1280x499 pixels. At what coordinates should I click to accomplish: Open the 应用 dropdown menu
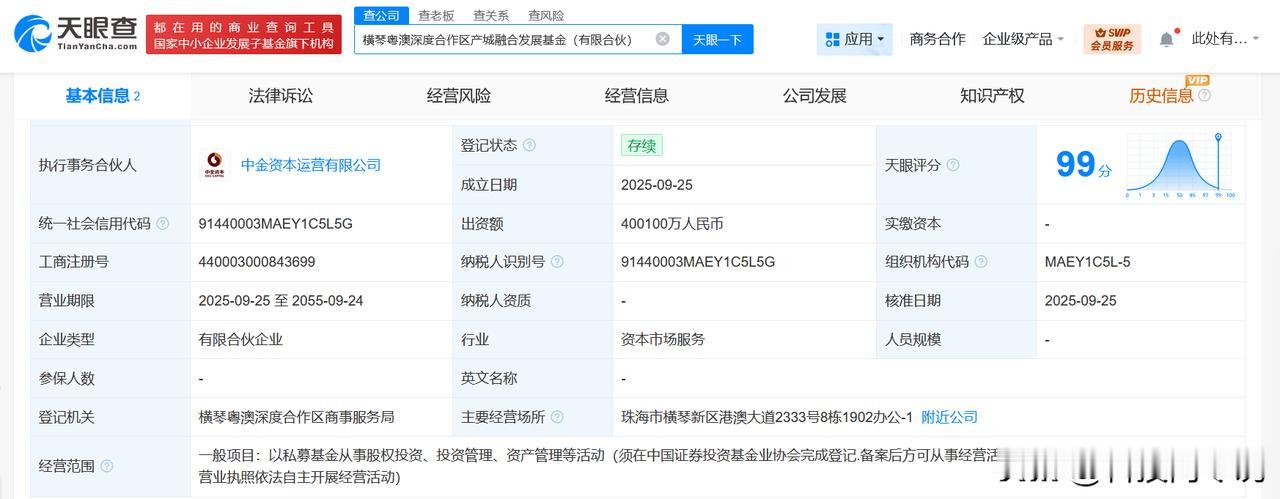click(x=855, y=39)
